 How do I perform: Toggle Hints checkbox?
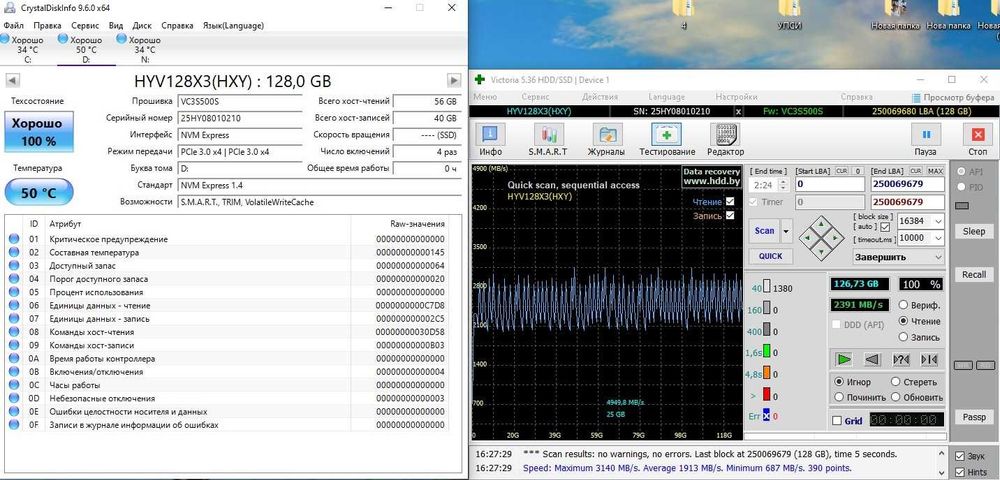[x=959, y=472]
